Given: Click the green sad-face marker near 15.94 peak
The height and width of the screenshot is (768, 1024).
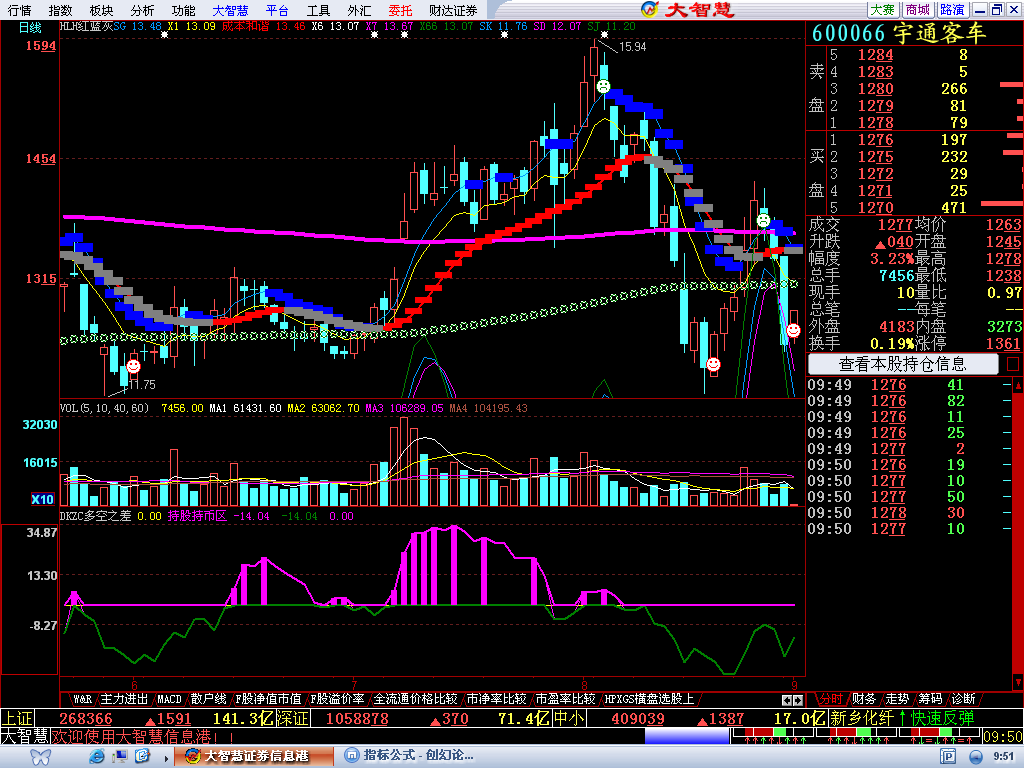Looking at the screenshot, I should tap(603, 86).
